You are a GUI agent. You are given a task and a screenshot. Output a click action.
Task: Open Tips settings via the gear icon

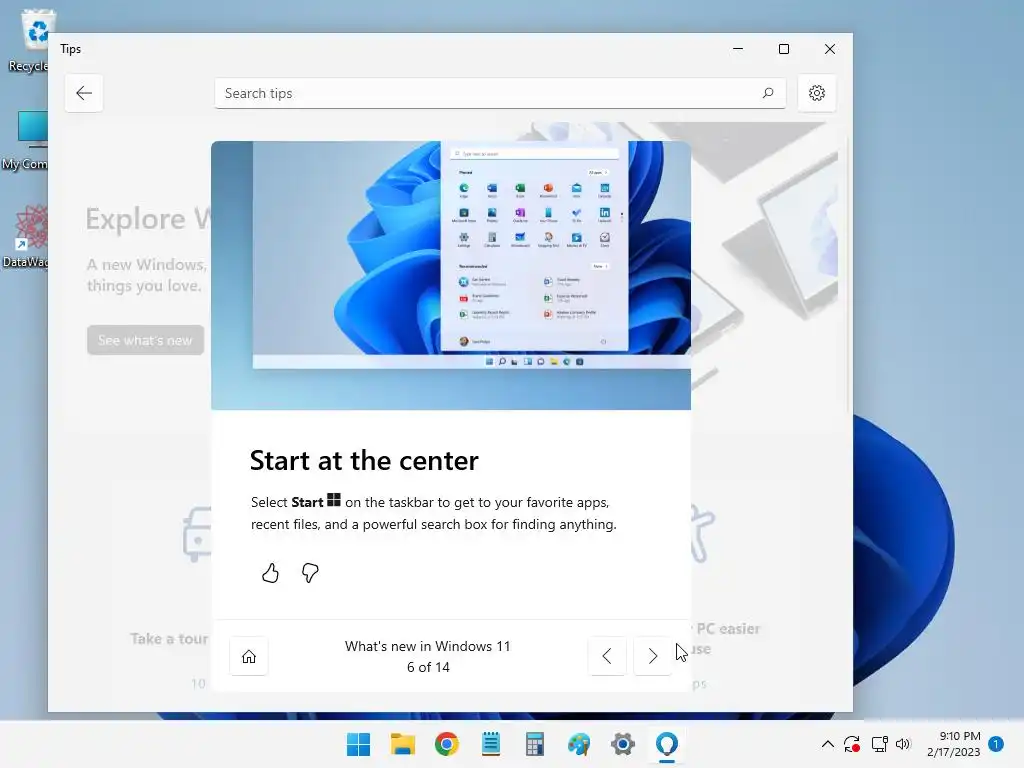[816, 93]
